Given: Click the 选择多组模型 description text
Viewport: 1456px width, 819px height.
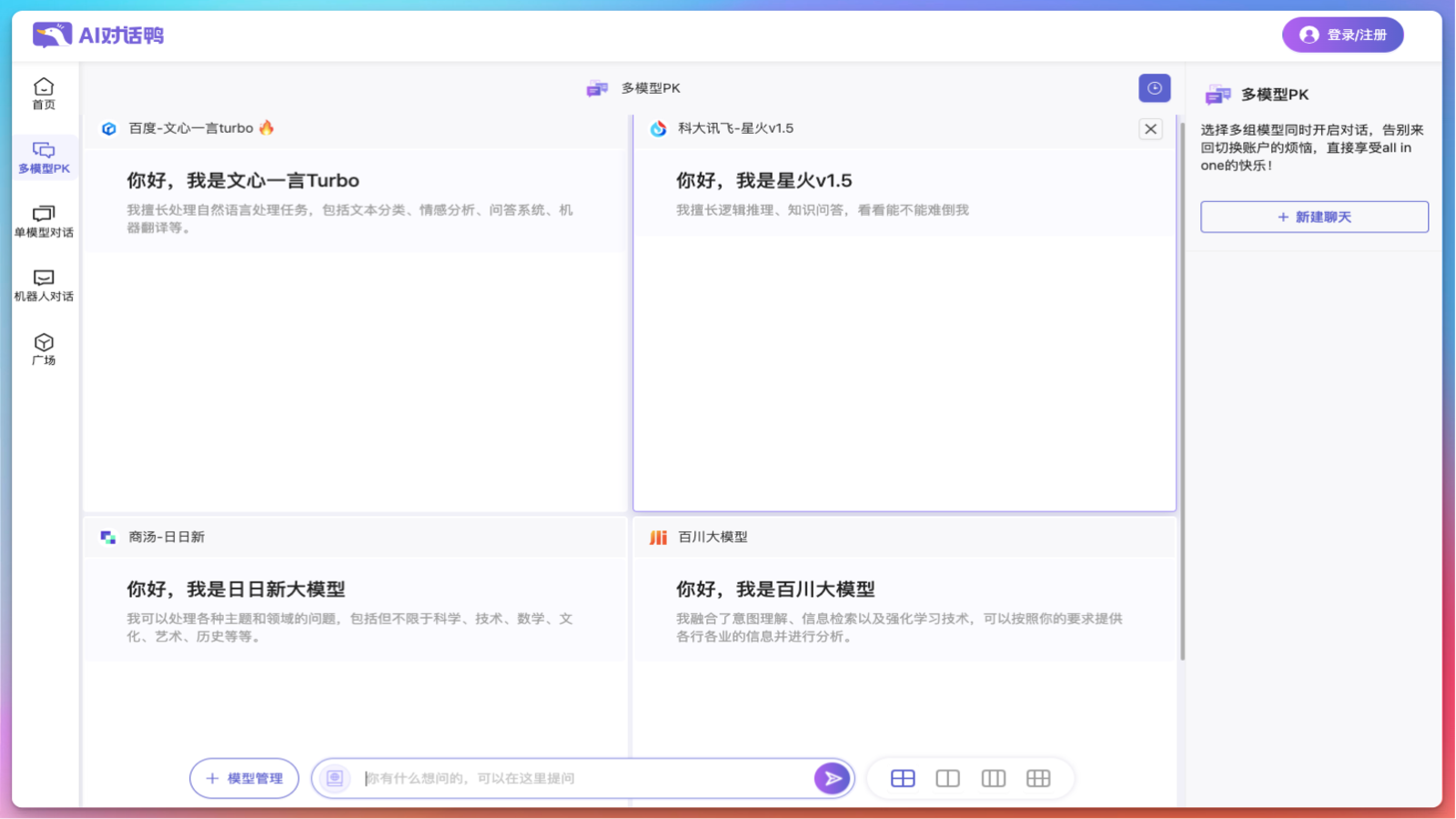Looking at the screenshot, I should (x=1311, y=147).
